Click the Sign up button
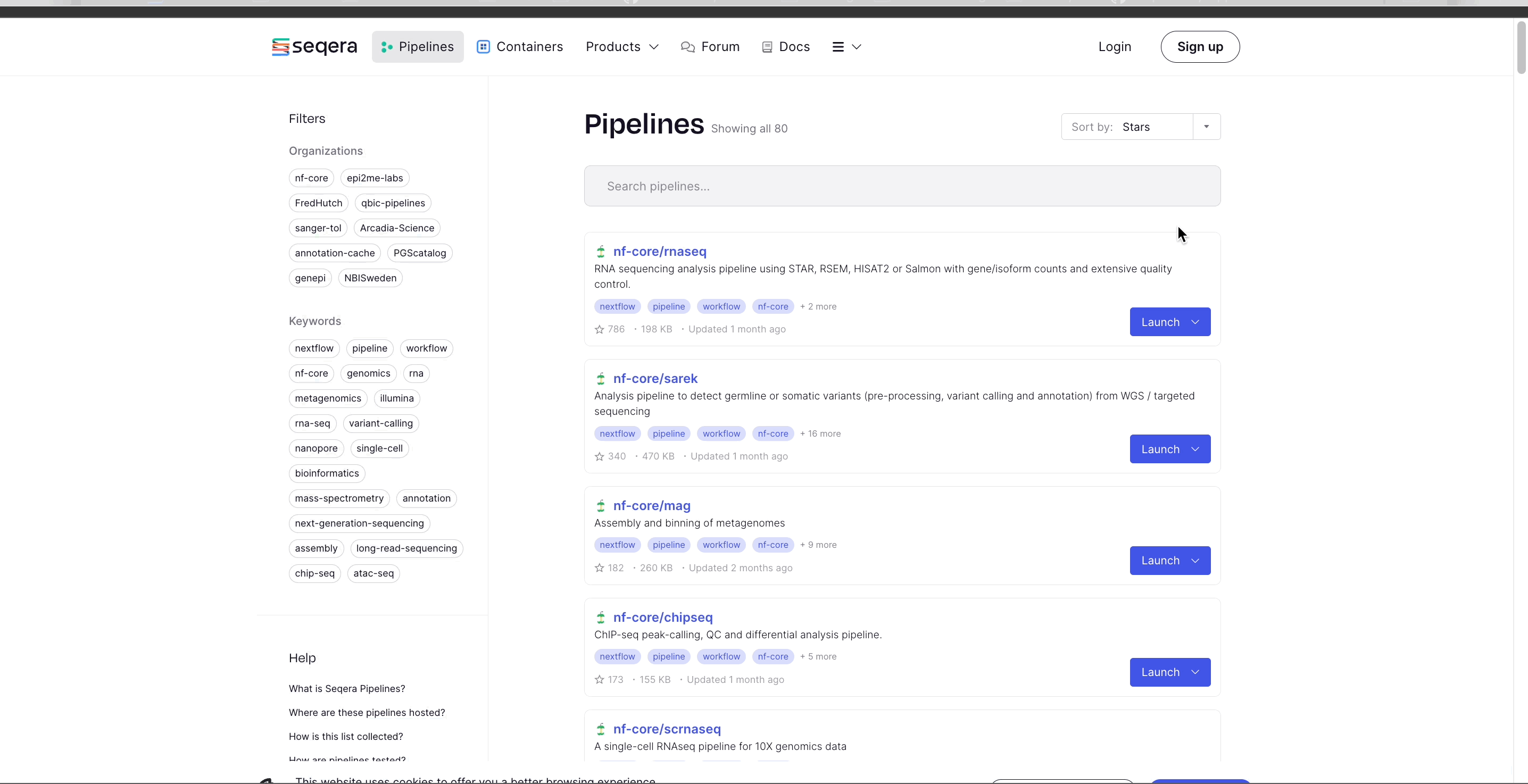 coord(1200,47)
